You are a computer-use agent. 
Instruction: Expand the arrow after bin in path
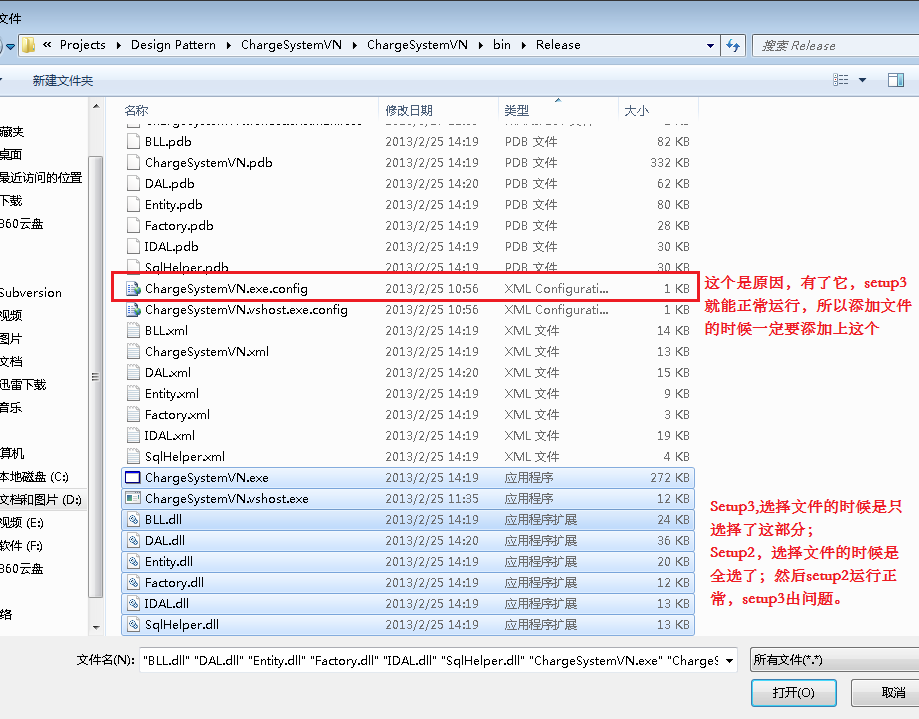523,45
